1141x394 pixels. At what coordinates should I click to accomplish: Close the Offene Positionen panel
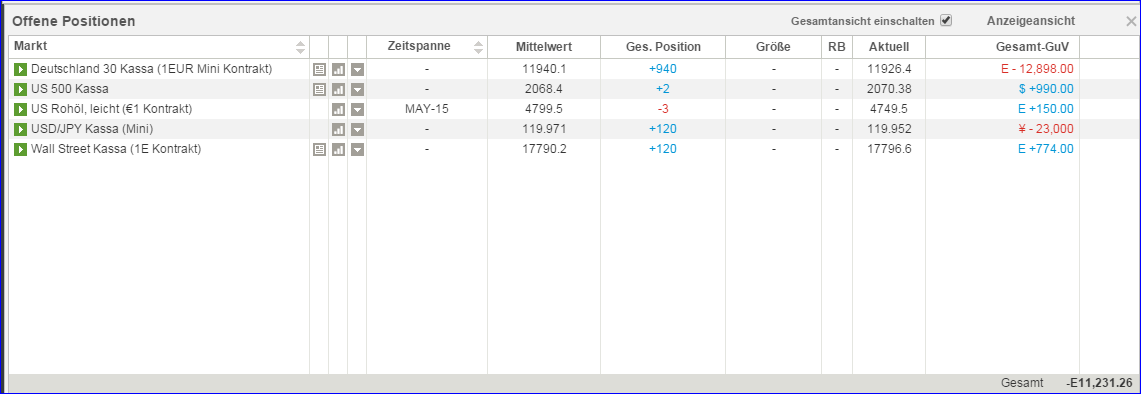click(x=1131, y=21)
